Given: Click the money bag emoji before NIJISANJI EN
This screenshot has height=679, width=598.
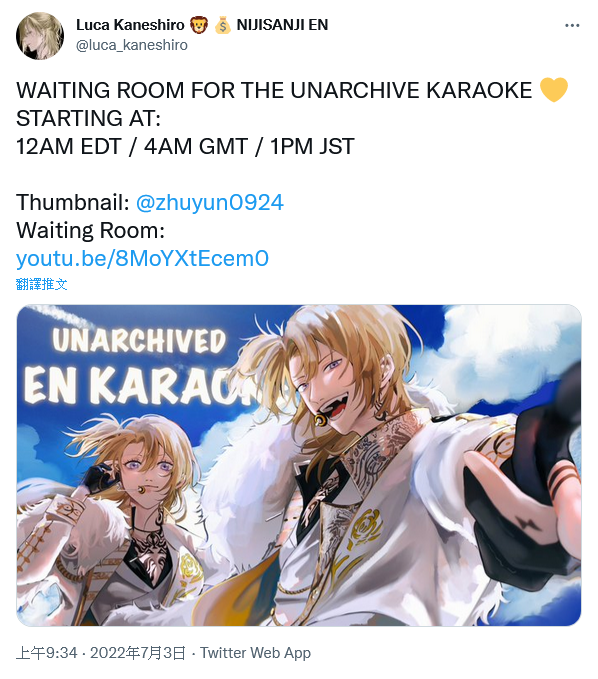Looking at the screenshot, I should [x=223, y=25].
